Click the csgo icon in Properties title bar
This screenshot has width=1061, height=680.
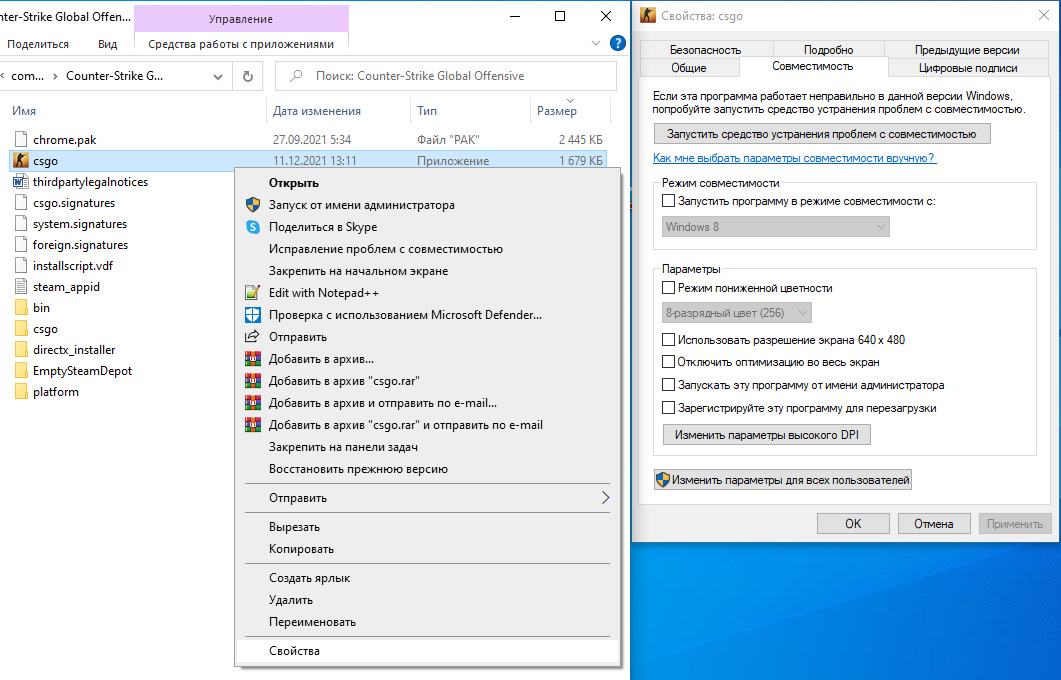pos(648,16)
